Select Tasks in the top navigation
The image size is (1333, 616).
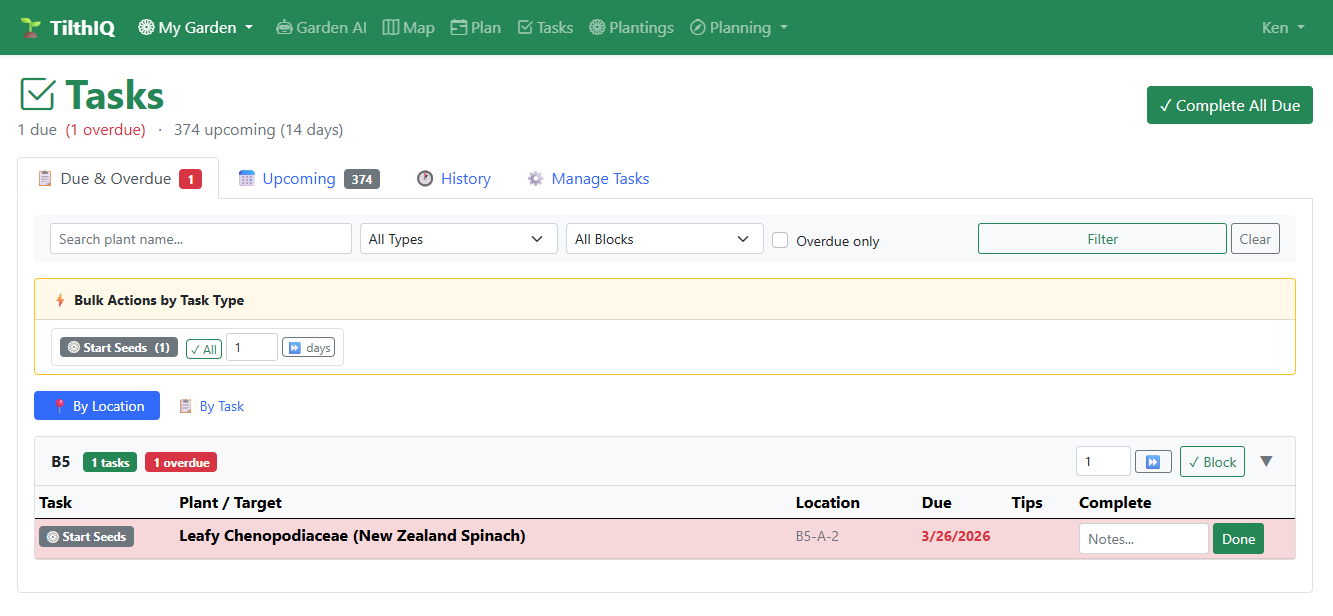[545, 27]
